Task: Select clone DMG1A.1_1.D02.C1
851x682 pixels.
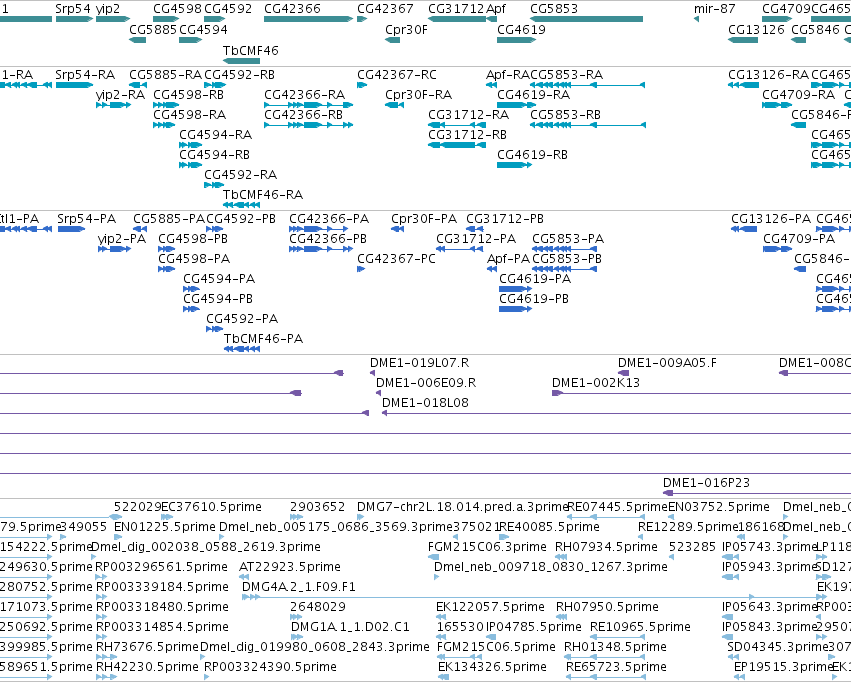Action: tap(350, 627)
